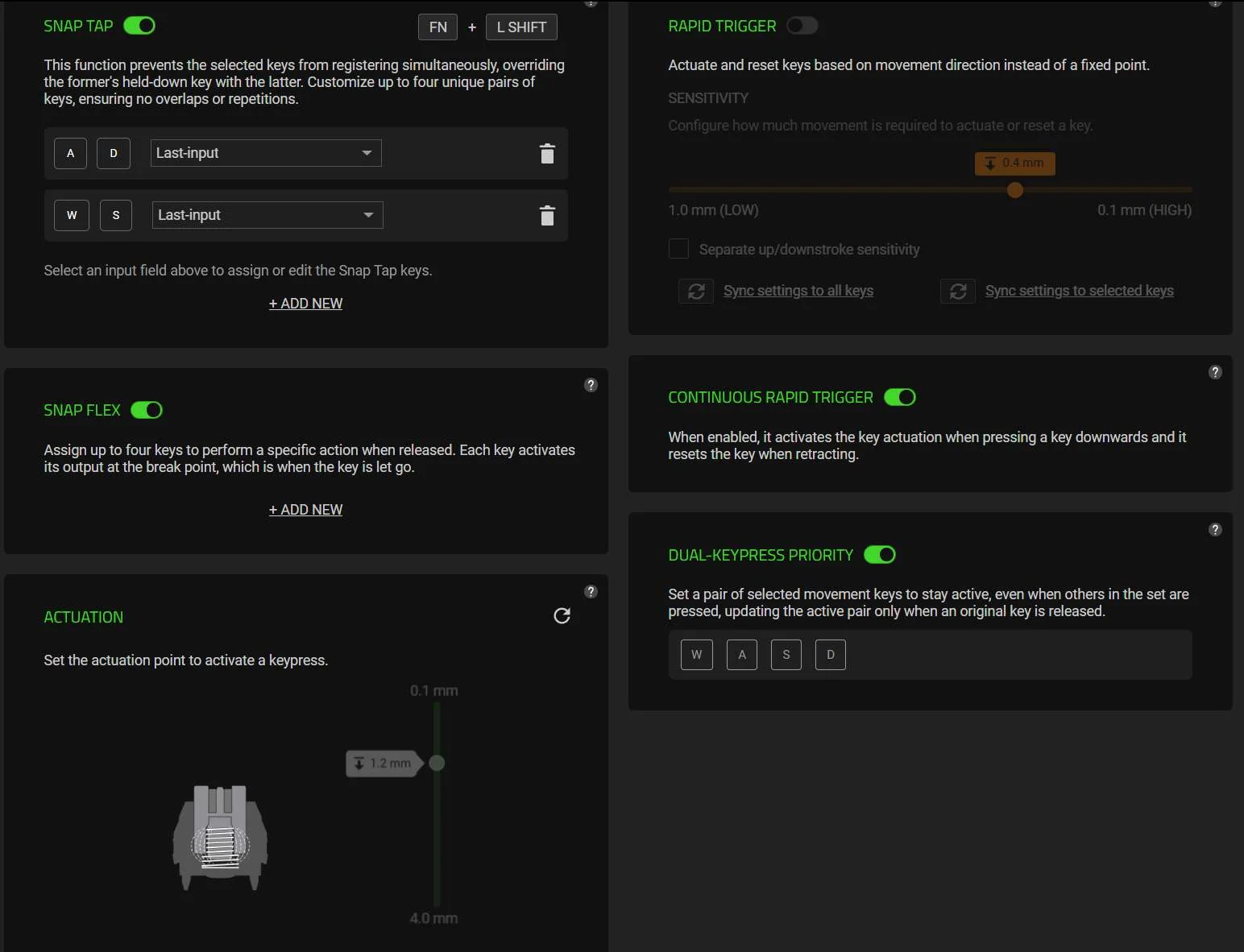
Task: Click + ADD NEW under Snap Flex
Action: coord(305,510)
